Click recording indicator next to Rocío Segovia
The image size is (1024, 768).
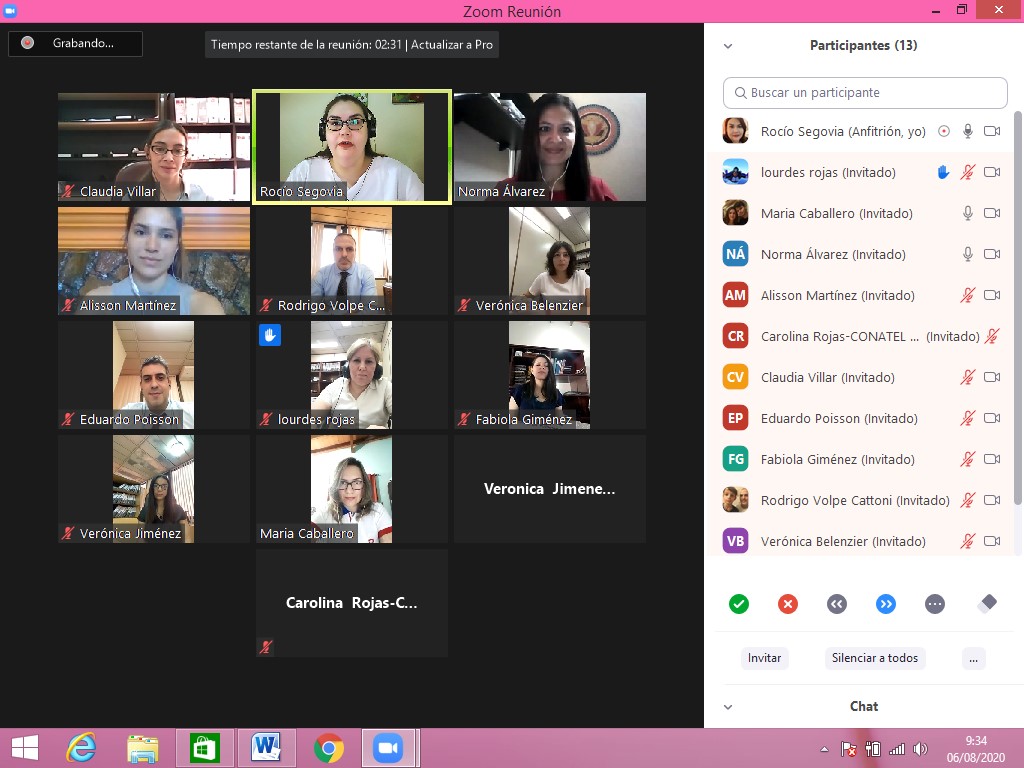(944, 131)
